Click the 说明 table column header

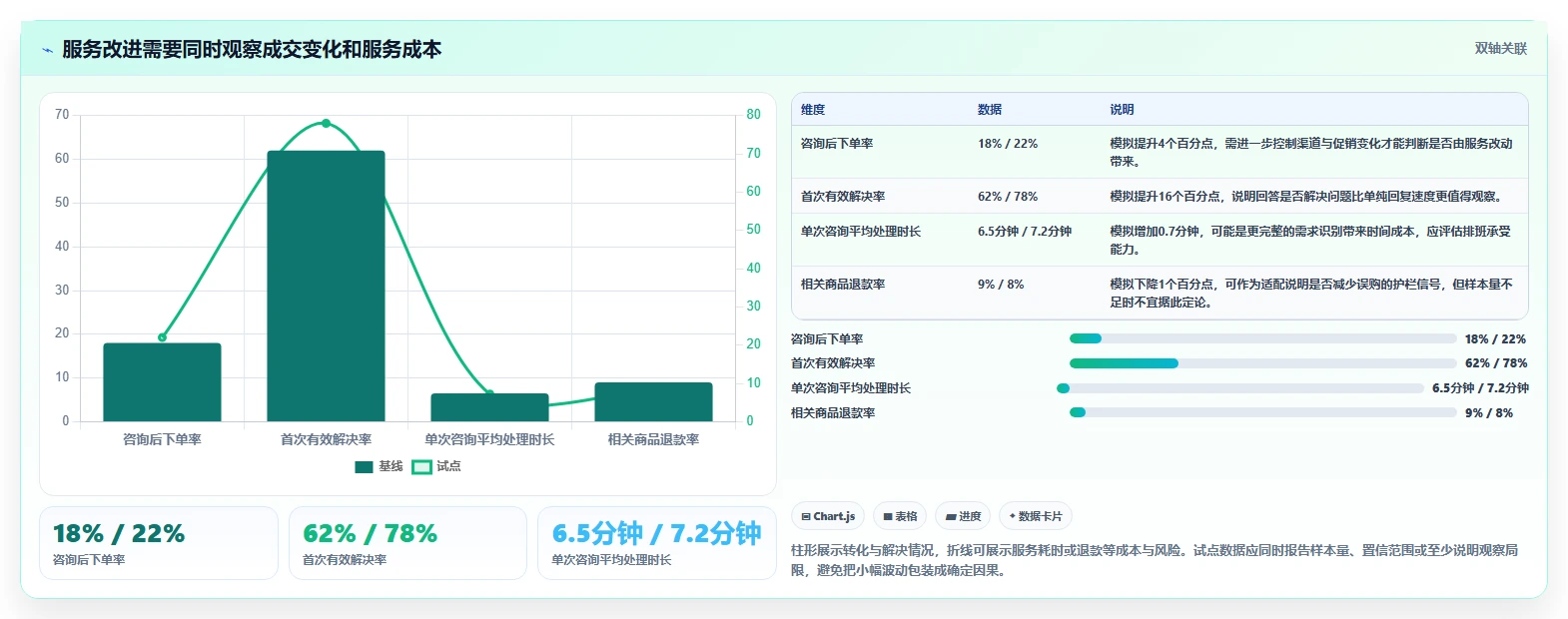pos(1122,110)
